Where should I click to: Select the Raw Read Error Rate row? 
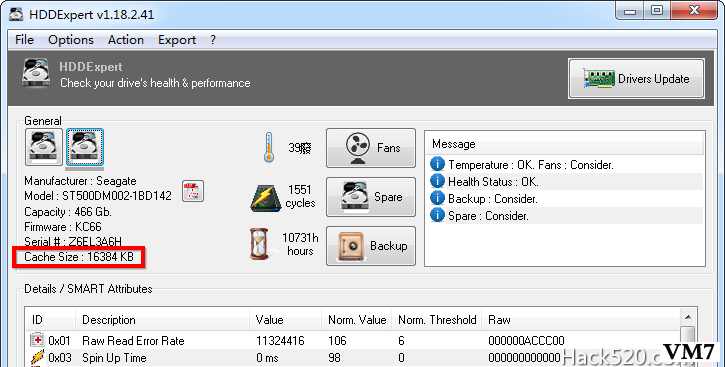click(353, 341)
